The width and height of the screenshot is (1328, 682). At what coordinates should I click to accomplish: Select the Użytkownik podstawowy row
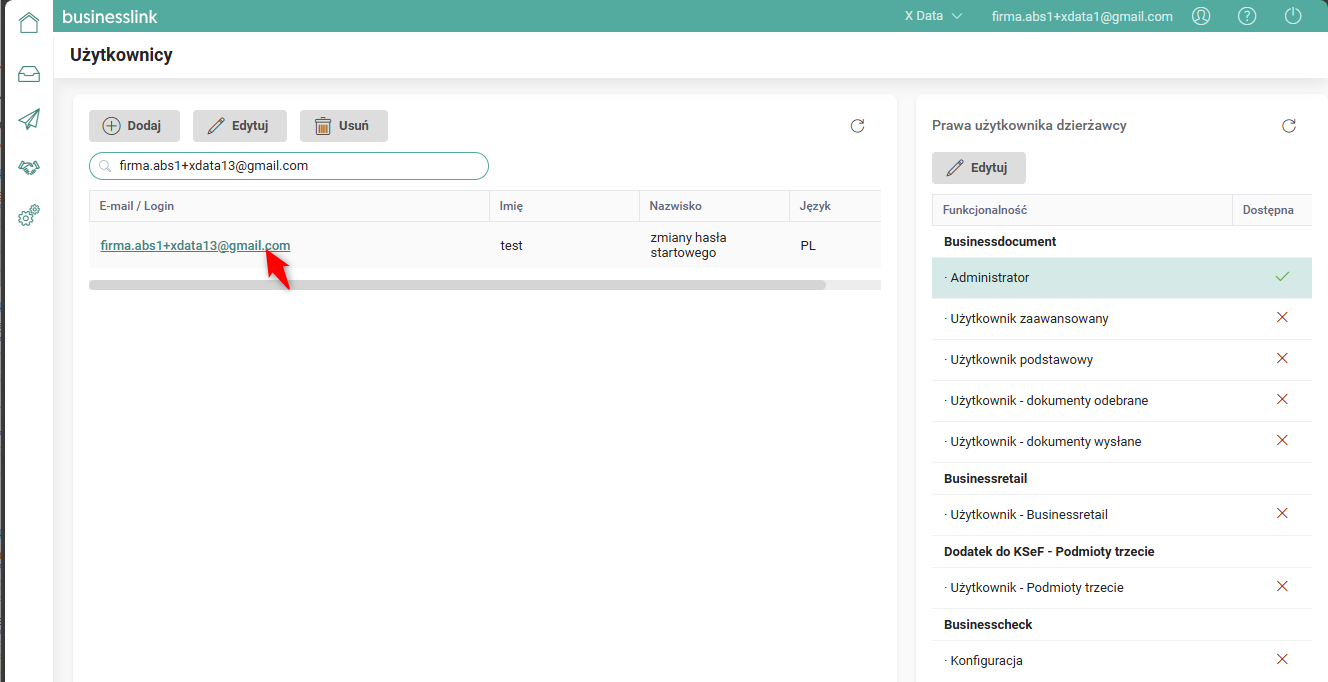(x=1122, y=360)
